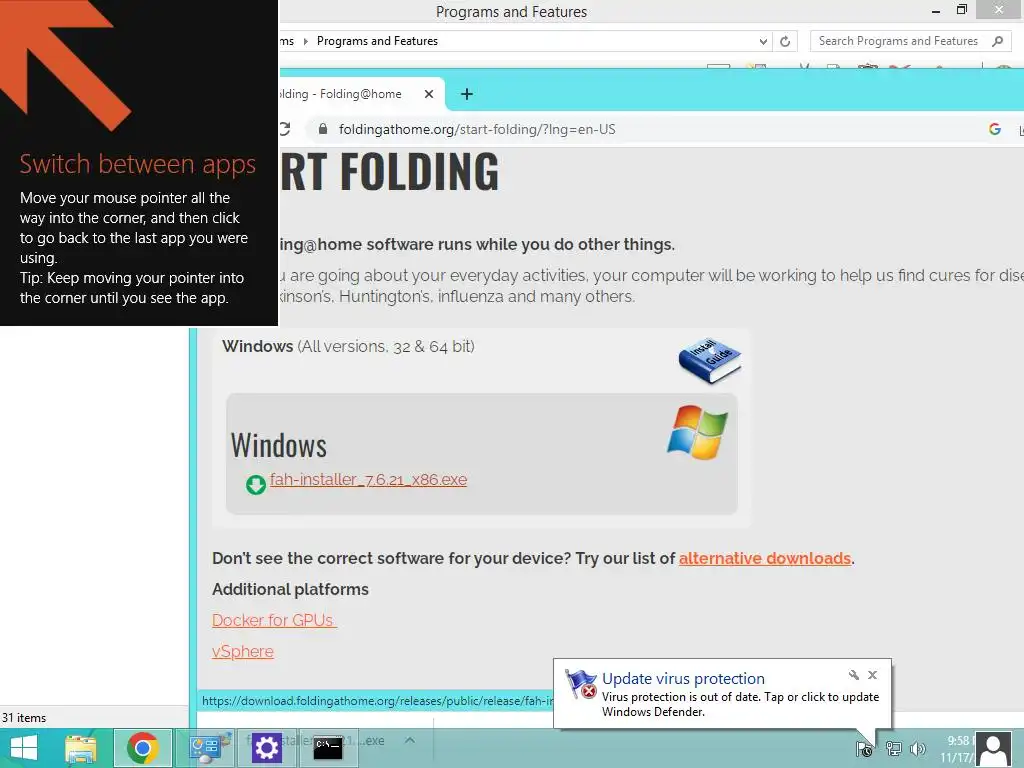
Task: Click the 'Additional platforms' heading text
Action: pos(291,589)
